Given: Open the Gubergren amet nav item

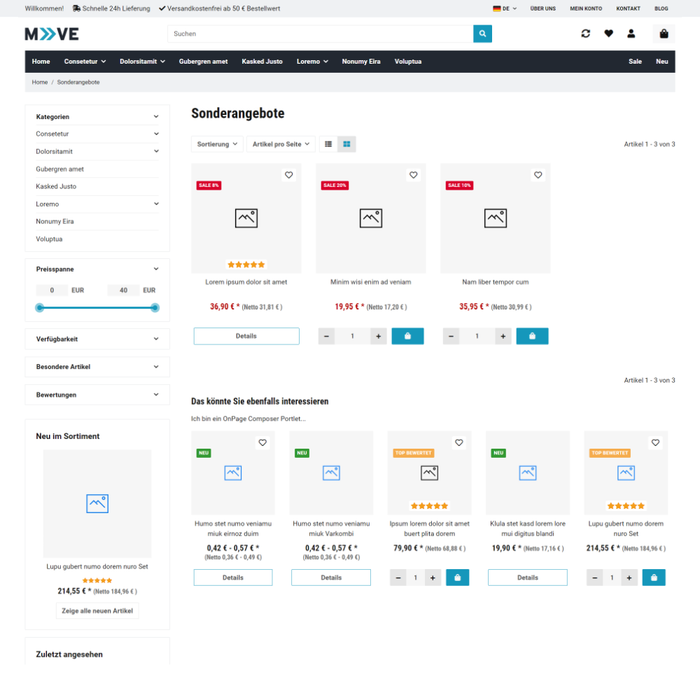Looking at the screenshot, I should click(203, 61).
